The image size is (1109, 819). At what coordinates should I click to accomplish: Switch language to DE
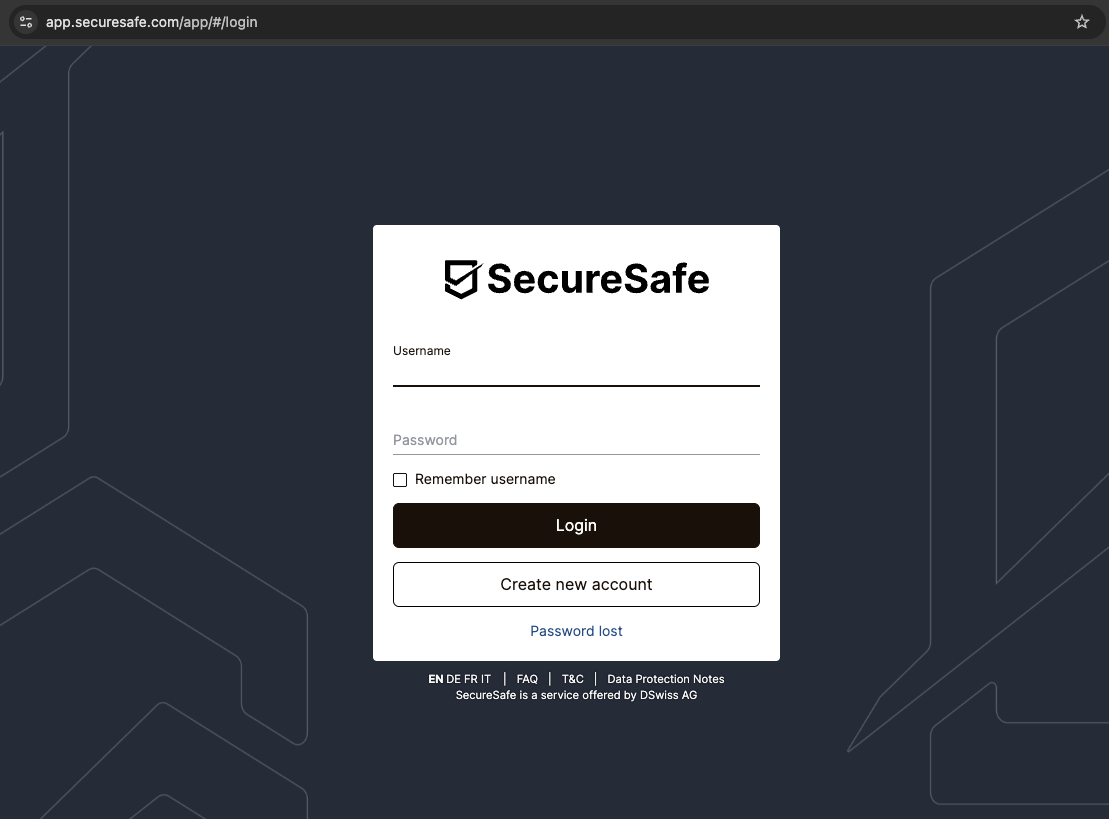tap(454, 679)
